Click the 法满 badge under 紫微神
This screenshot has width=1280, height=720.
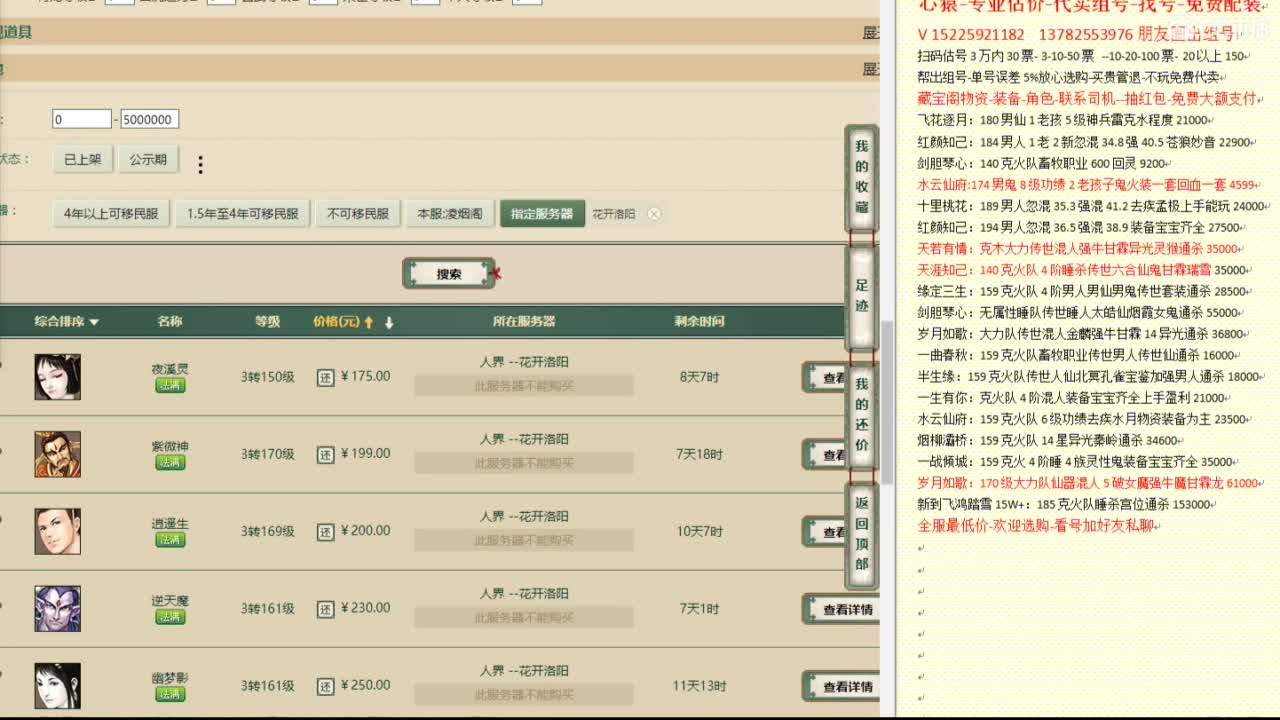point(169,462)
